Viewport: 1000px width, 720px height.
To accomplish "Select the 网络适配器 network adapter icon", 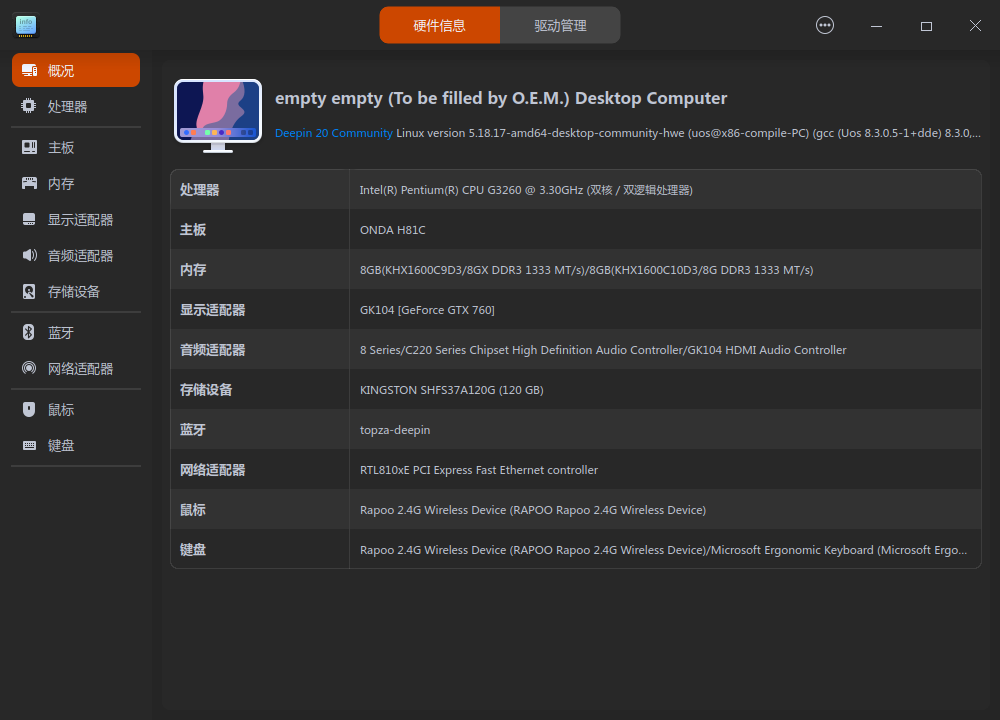I will point(30,368).
